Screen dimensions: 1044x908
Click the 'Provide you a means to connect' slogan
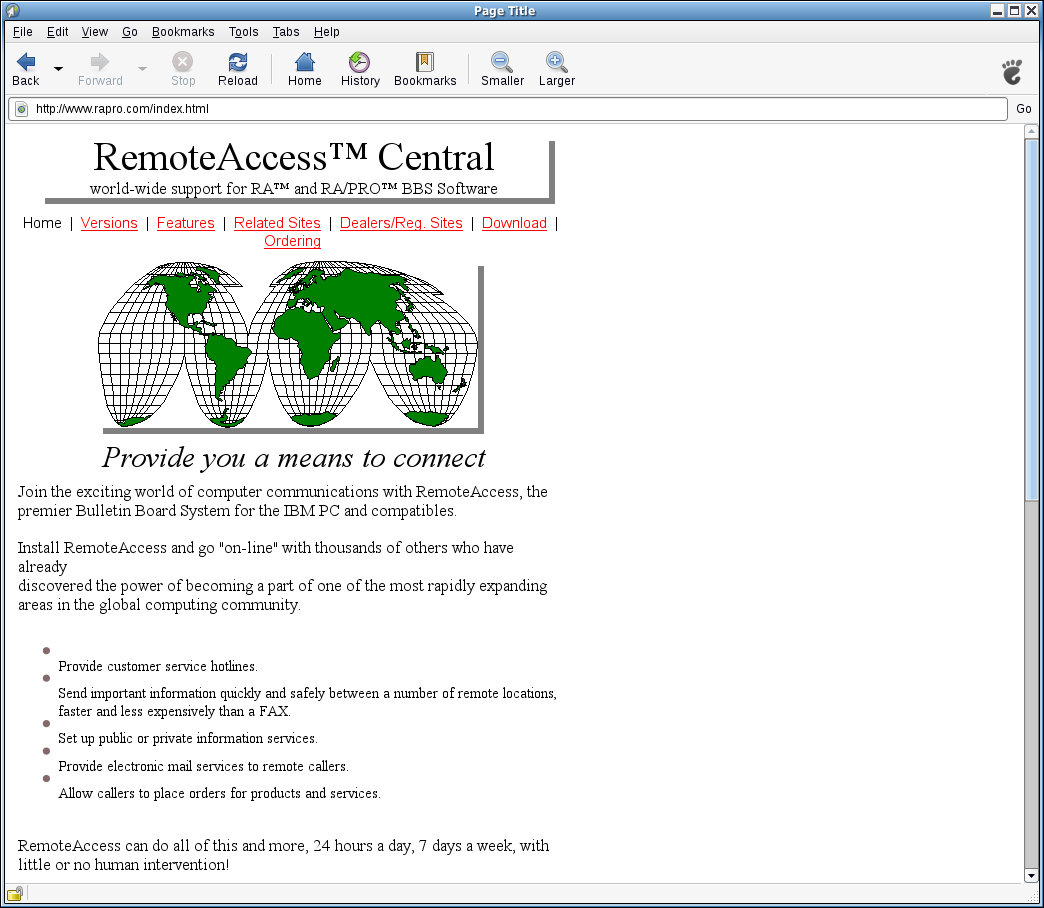click(x=294, y=458)
